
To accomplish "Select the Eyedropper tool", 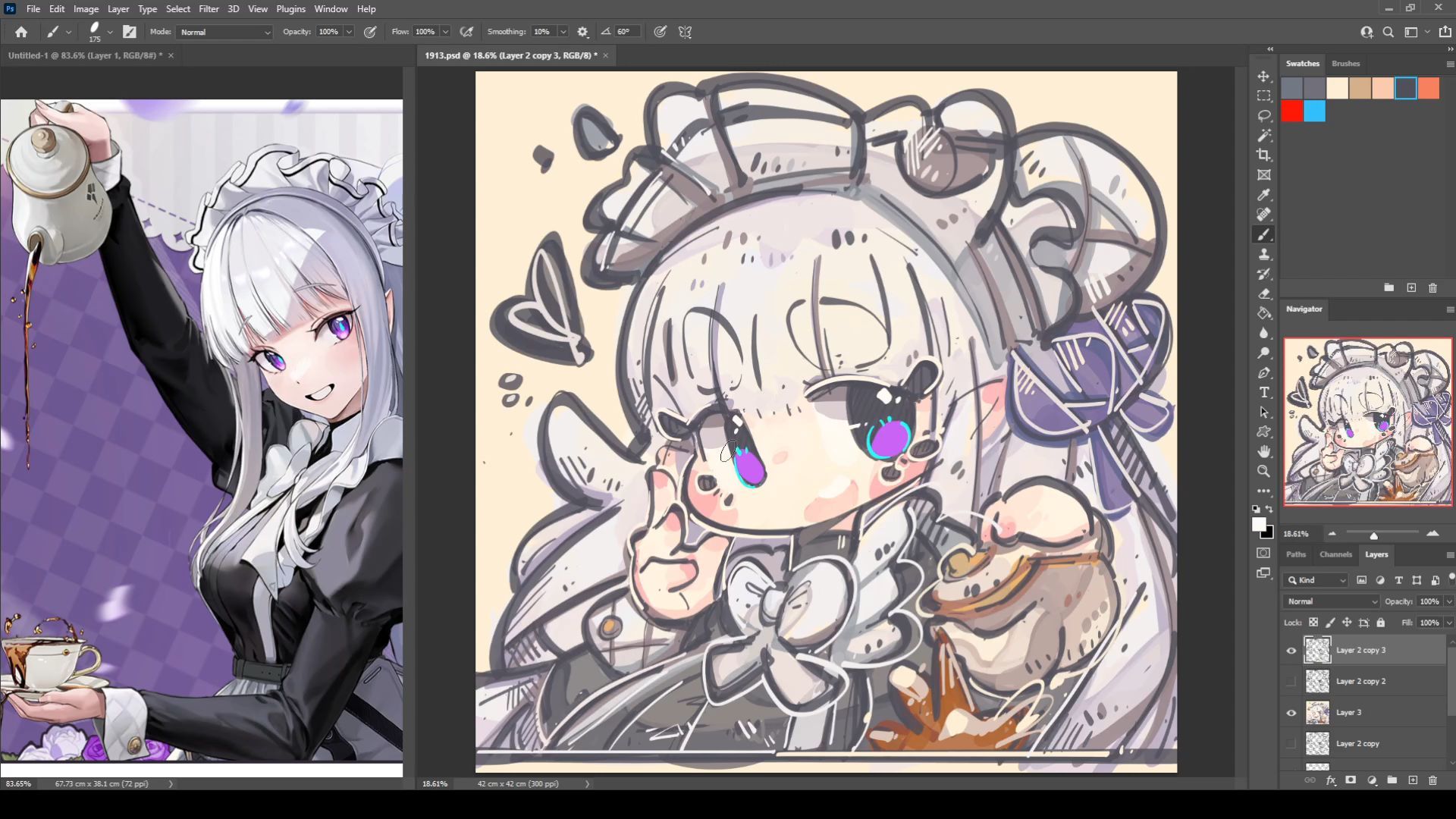I will (x=1263, y=195).
